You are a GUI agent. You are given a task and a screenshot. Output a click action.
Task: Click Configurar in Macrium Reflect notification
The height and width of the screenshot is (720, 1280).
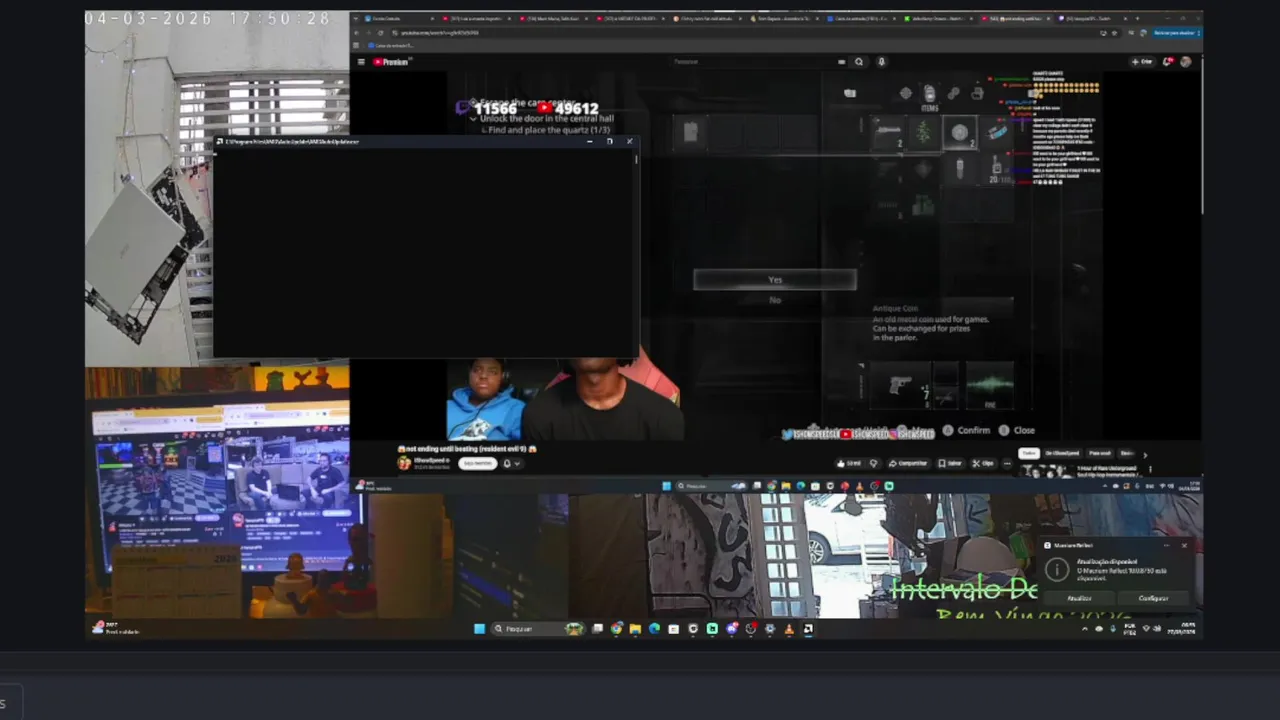click(1153, 598)
